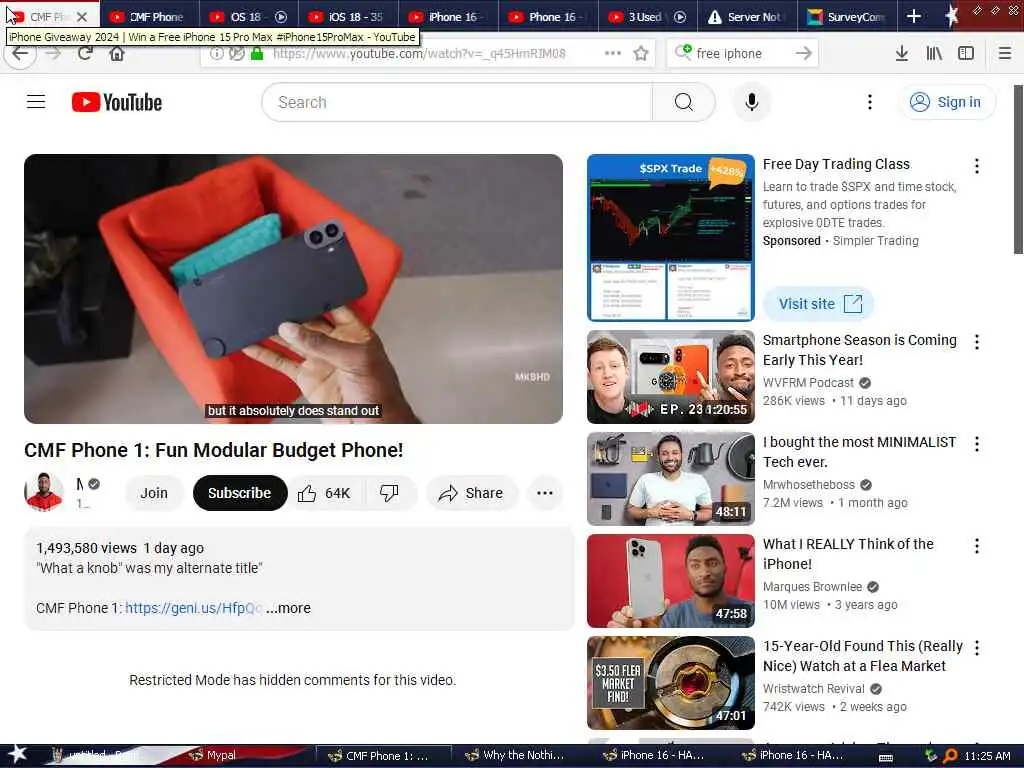Expand description with ...more
This screenshot has height=768, width=1024.
(289, 608)
